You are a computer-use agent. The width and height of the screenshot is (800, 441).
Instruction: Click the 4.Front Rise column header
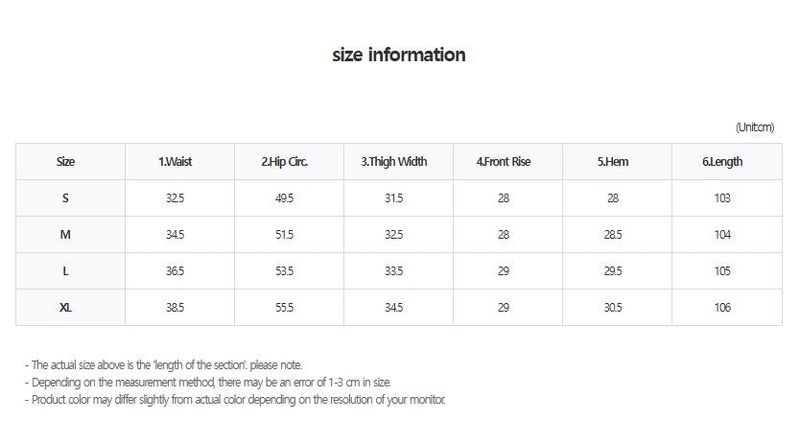click(504, 162)
